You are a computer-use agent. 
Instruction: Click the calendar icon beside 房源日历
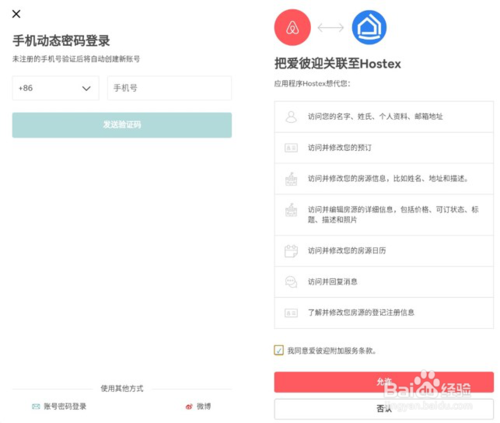(291, 251)
